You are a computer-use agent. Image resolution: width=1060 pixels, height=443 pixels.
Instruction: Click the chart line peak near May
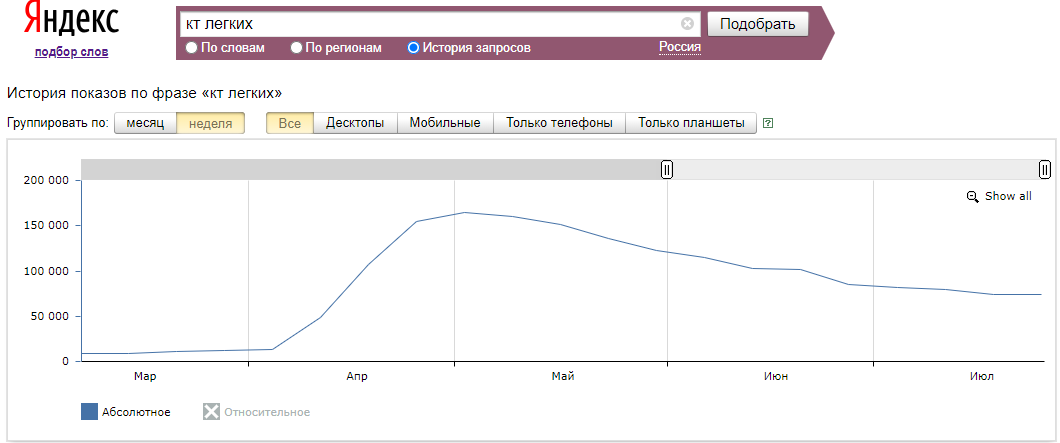[x=464, y=212]
